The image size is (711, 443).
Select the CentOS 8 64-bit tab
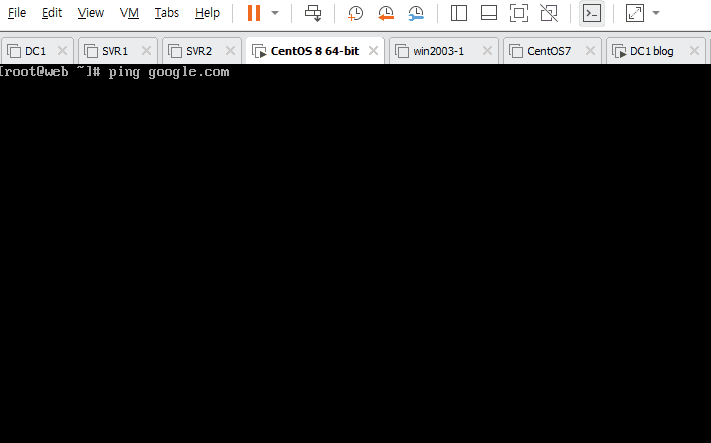point(315,51)
